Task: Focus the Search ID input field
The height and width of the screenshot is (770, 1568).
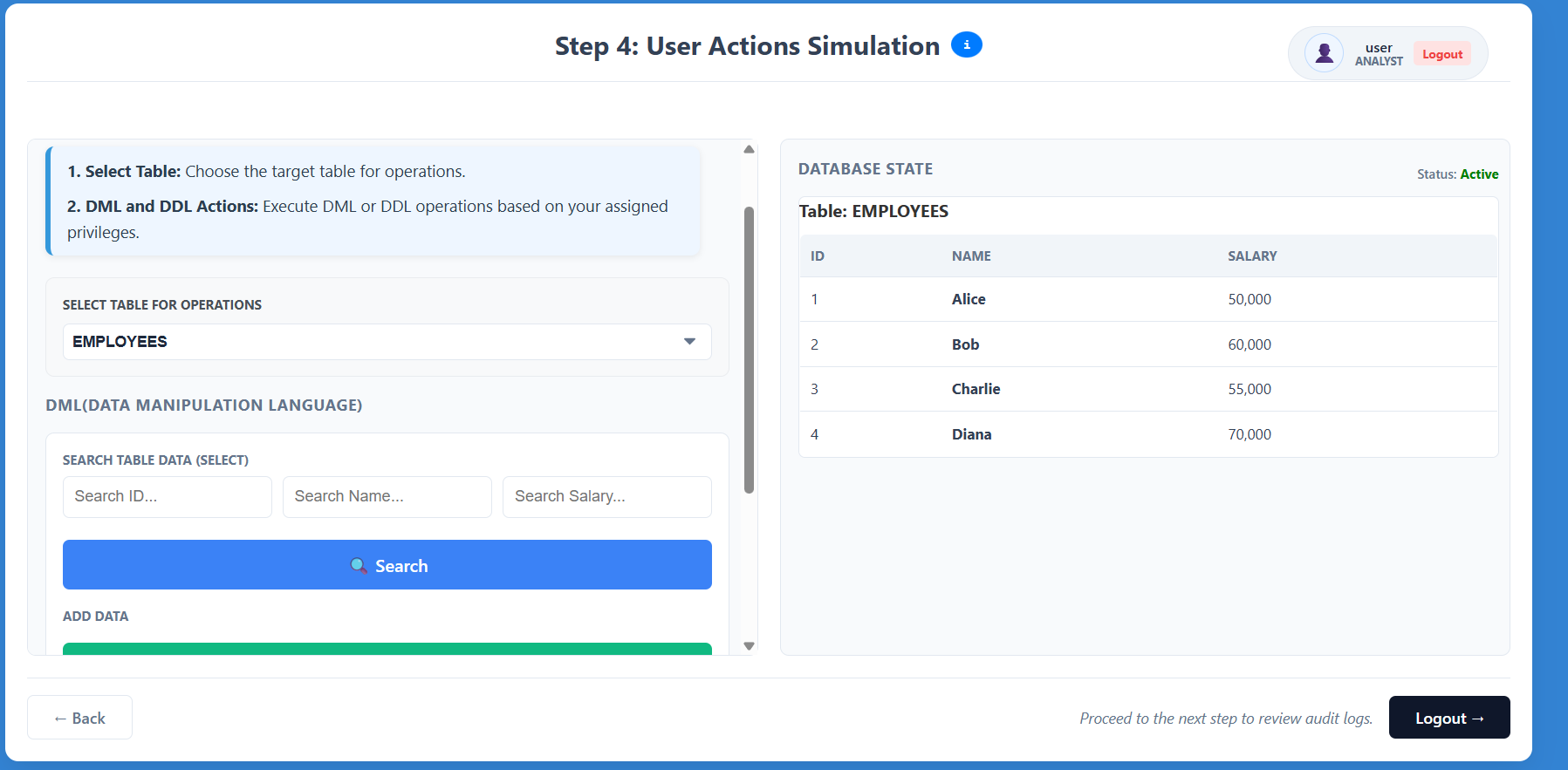Action: (167, 496)
